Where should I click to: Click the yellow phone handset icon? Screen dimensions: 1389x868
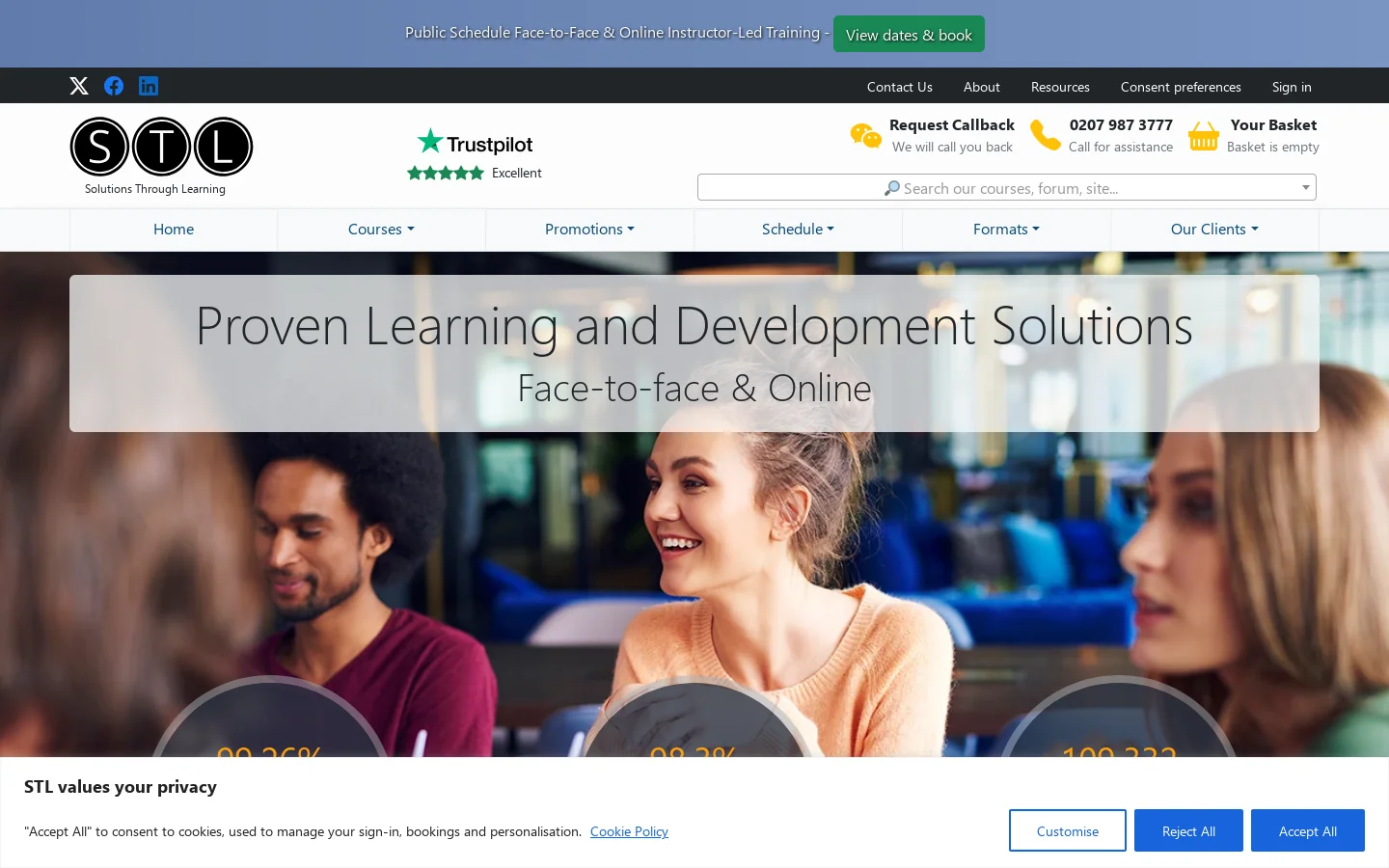[1045, 135]
